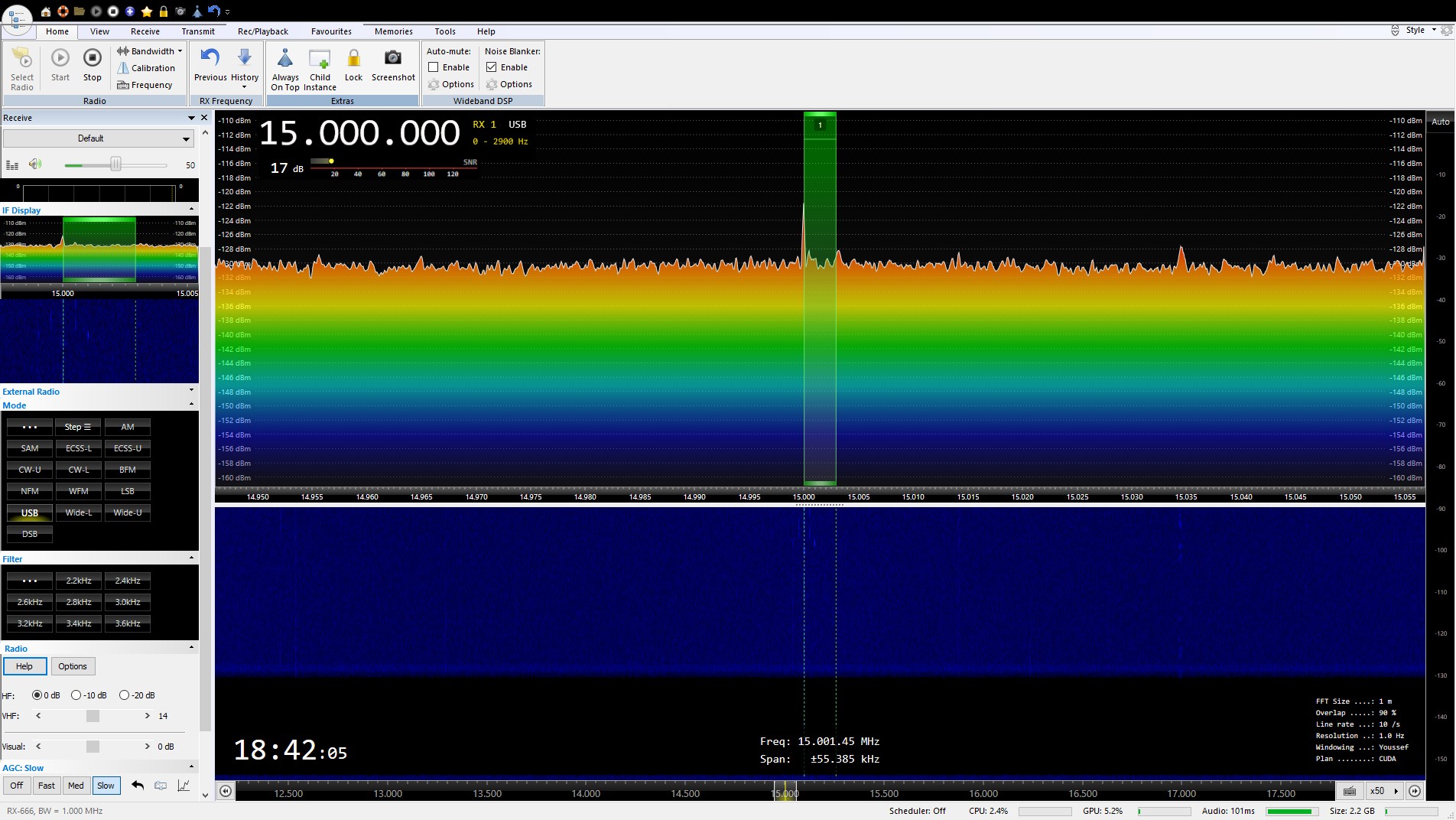Open the Memories ribbon tab

[393, 31]
